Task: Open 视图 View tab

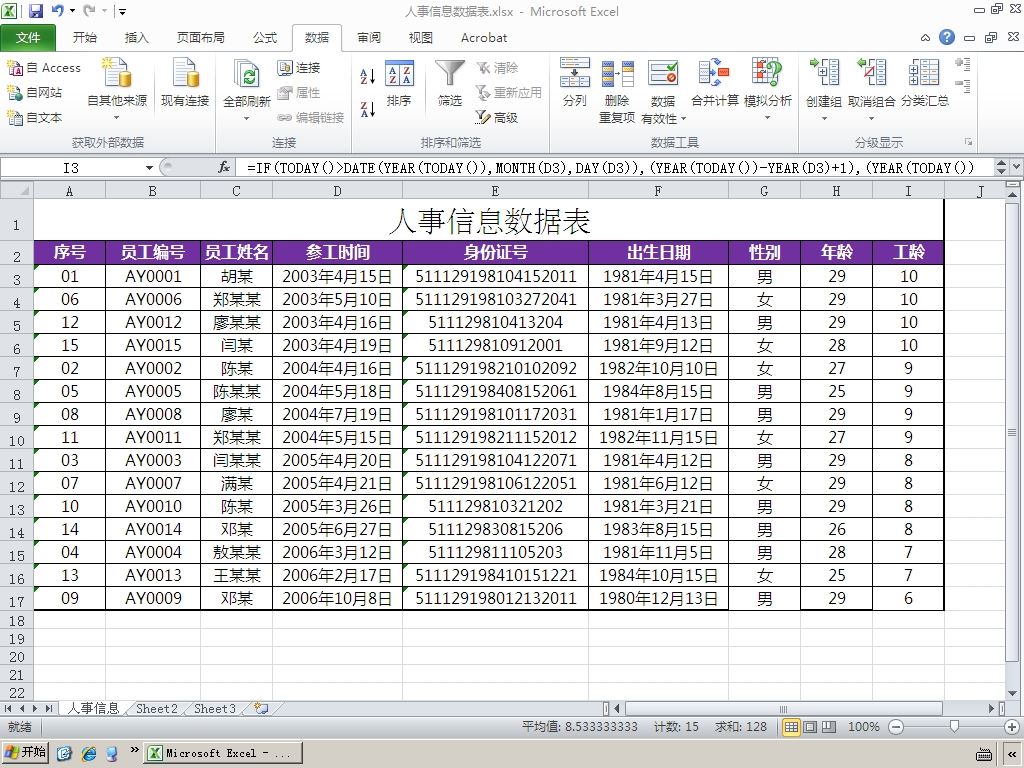Action: [x=421, y=37]
